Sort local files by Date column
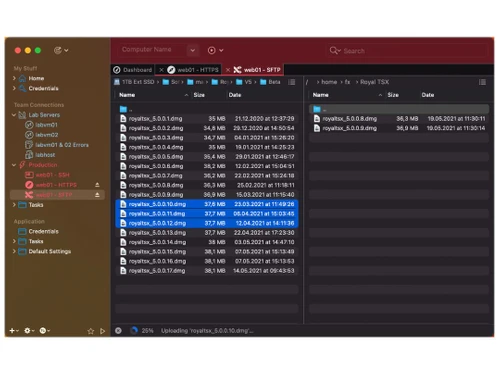 (235, 95)
